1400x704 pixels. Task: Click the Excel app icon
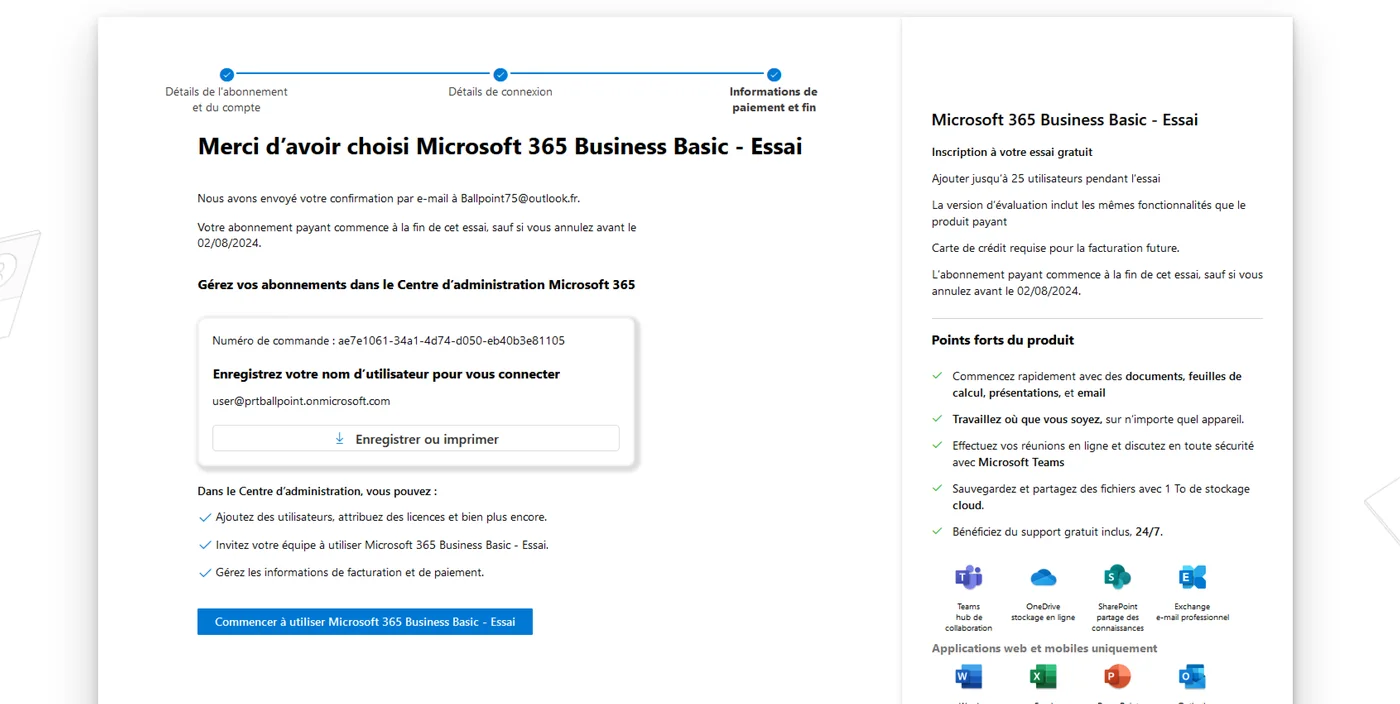pyautogui.click(x=1042, y=677)
